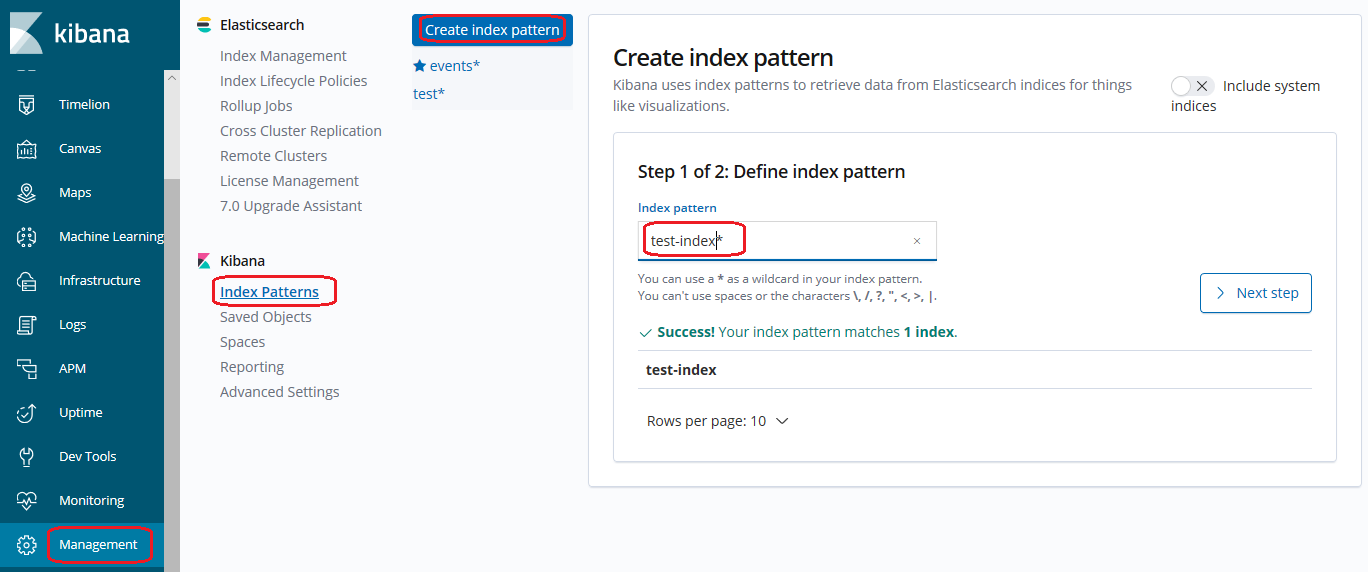Open Cross Cluster Replication link
Image resolution: width=1368 pixels, height=572 pixels.
[x=301, y=131]
